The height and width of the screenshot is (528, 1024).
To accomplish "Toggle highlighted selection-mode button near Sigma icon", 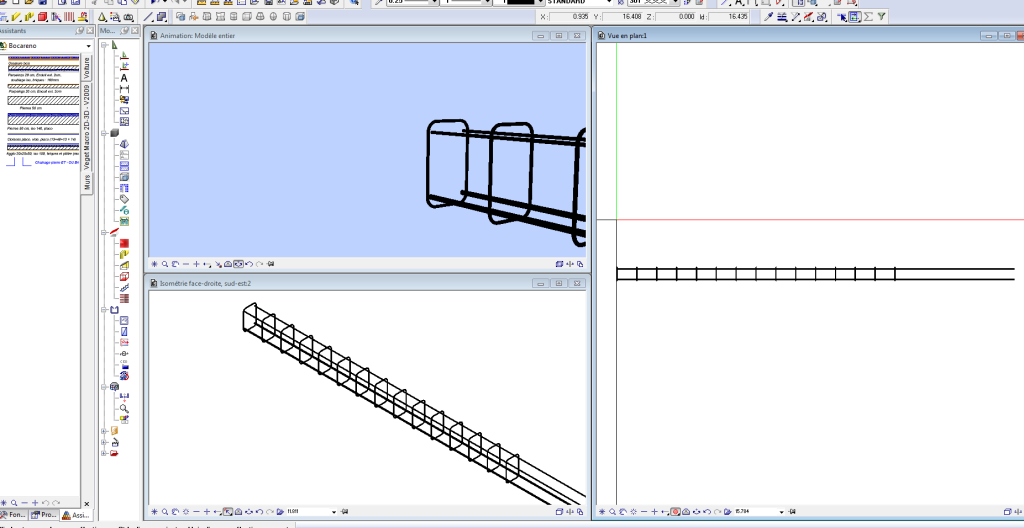I will [854, 16].
